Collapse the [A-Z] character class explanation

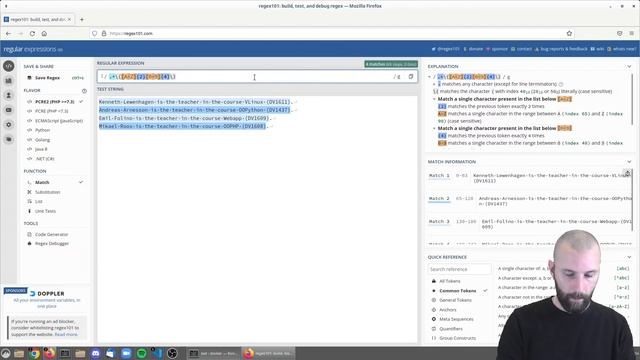434,99
